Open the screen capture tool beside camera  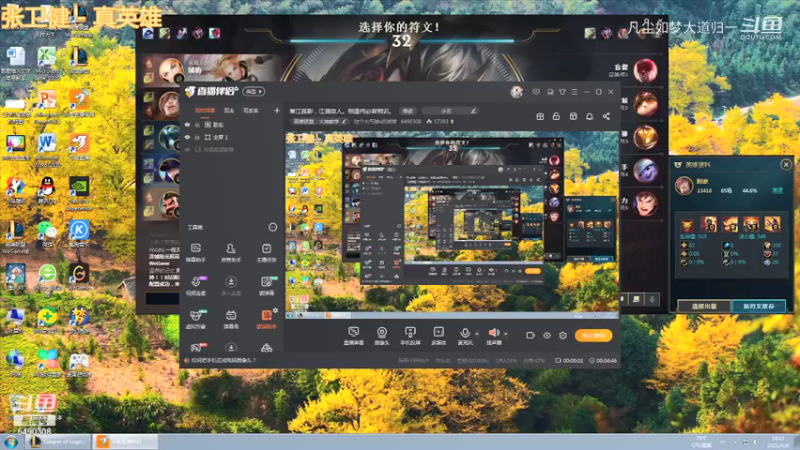353,335
